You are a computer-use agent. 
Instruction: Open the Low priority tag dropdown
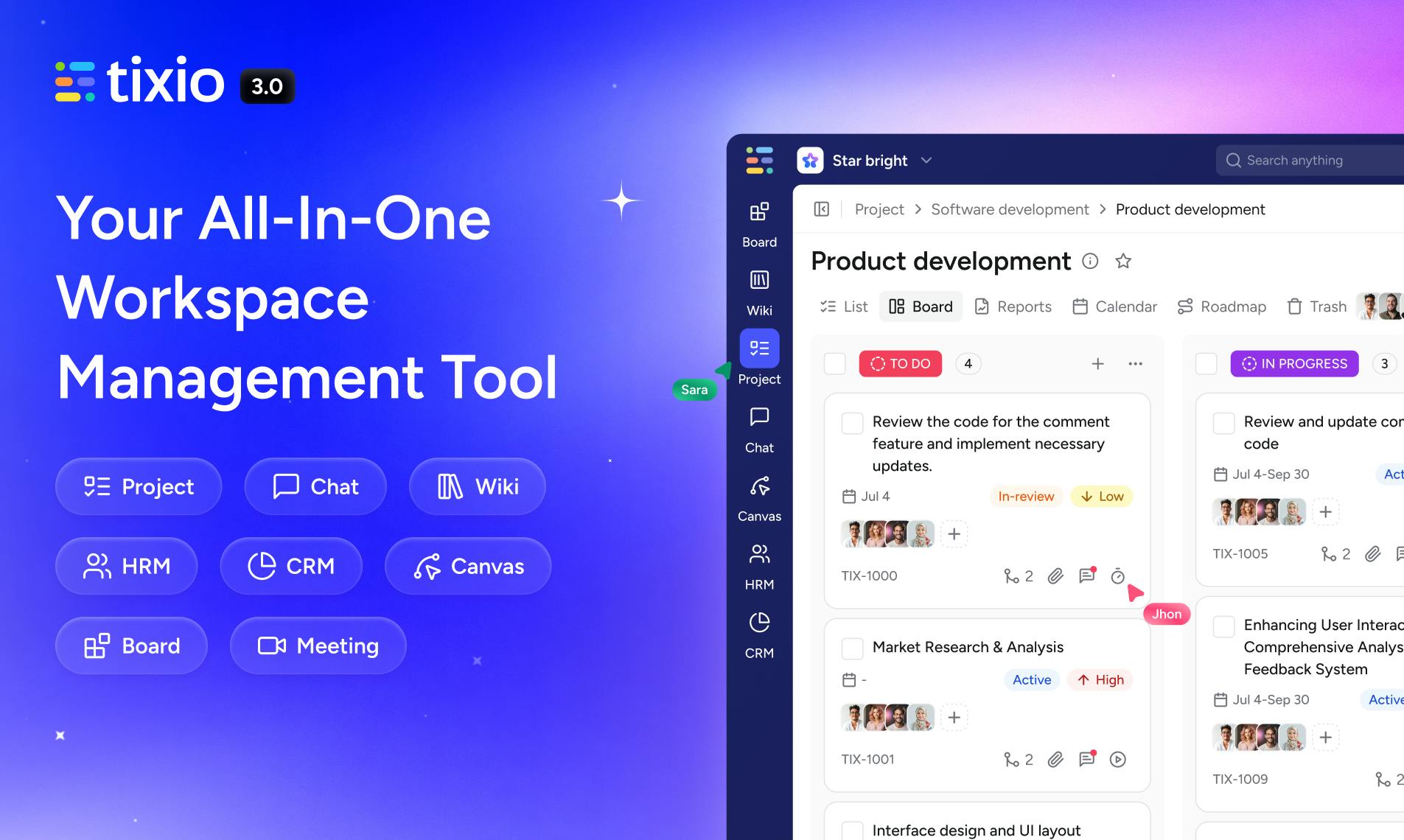(x=1102, y=496)
